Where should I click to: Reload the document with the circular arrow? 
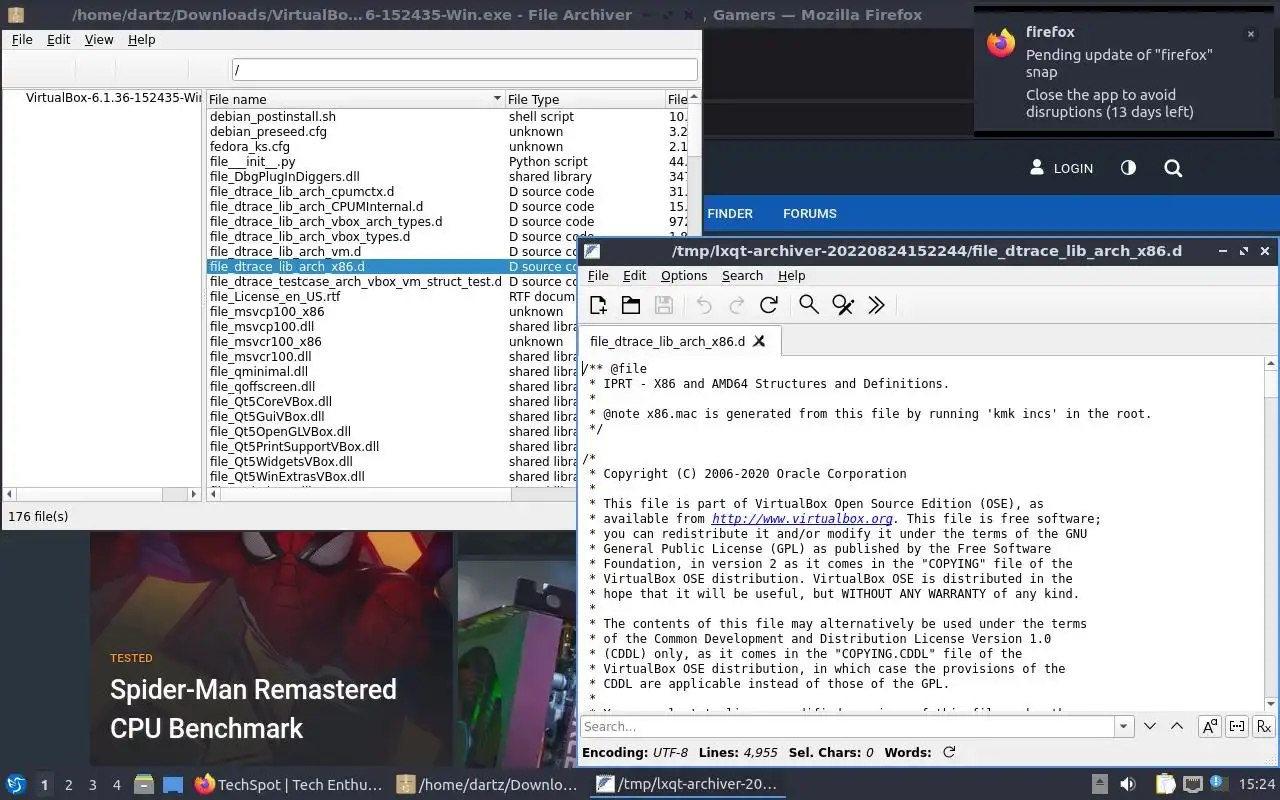pos(769,306)
